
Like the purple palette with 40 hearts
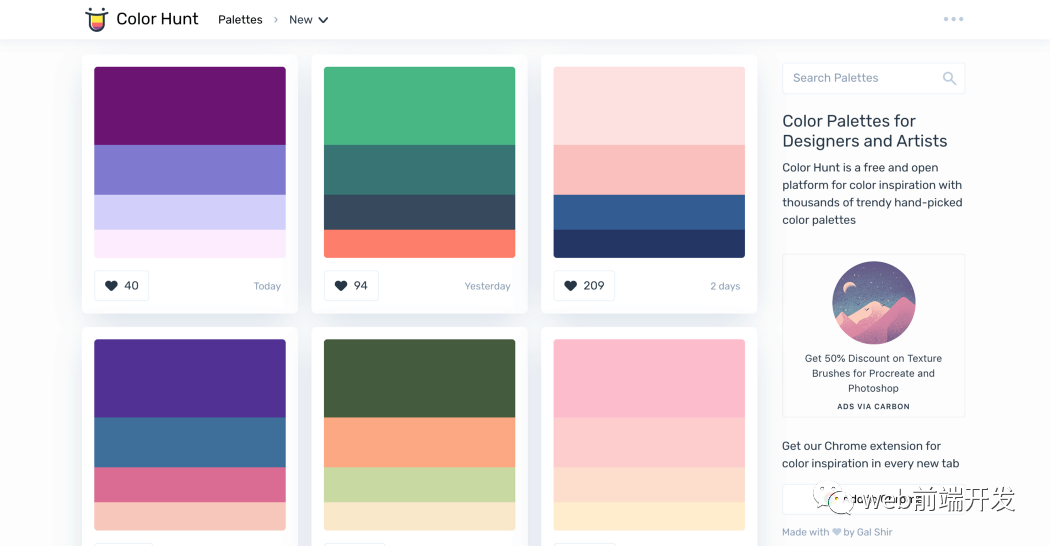pos(122,286)
